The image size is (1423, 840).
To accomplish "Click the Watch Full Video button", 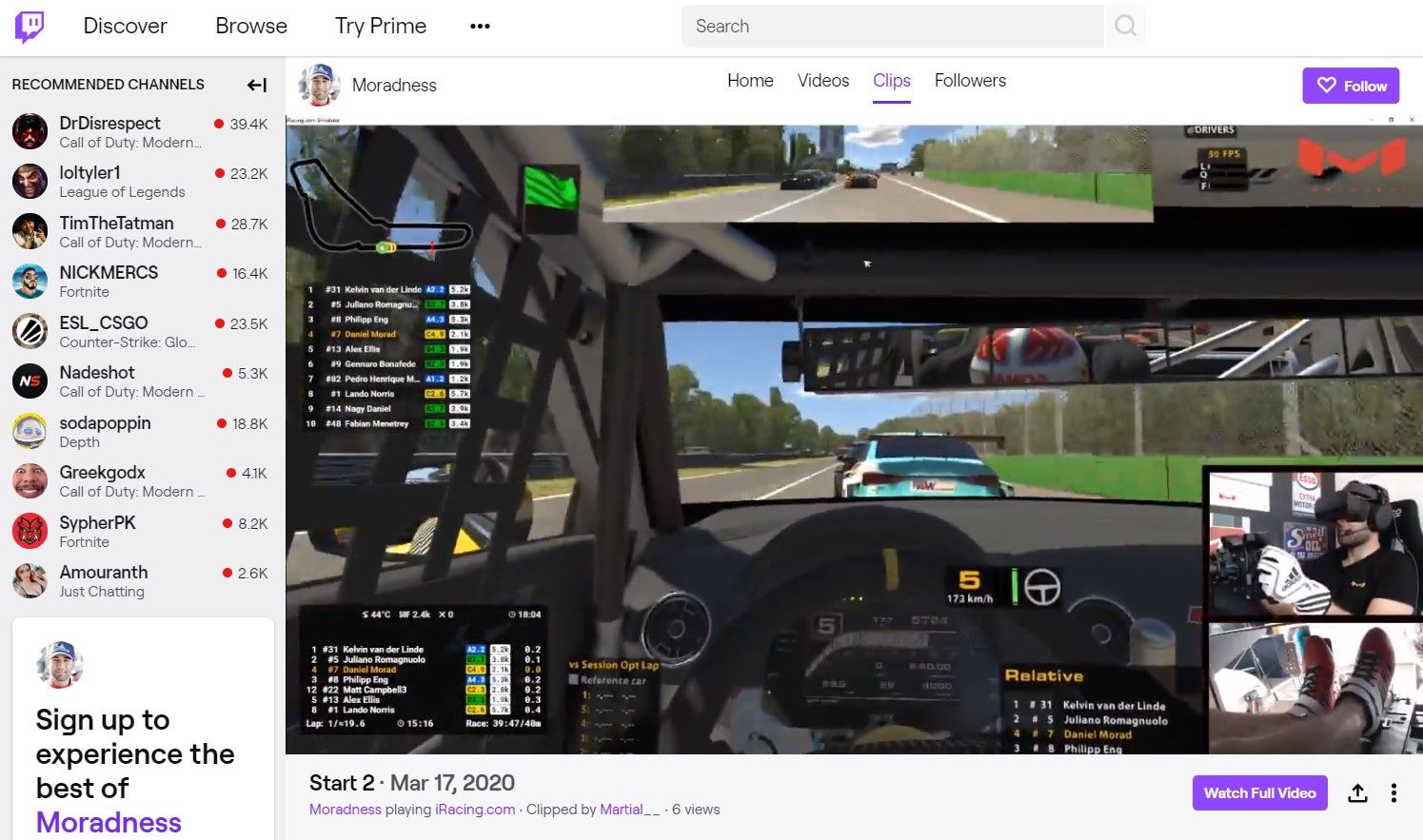I will (1259, 792).
